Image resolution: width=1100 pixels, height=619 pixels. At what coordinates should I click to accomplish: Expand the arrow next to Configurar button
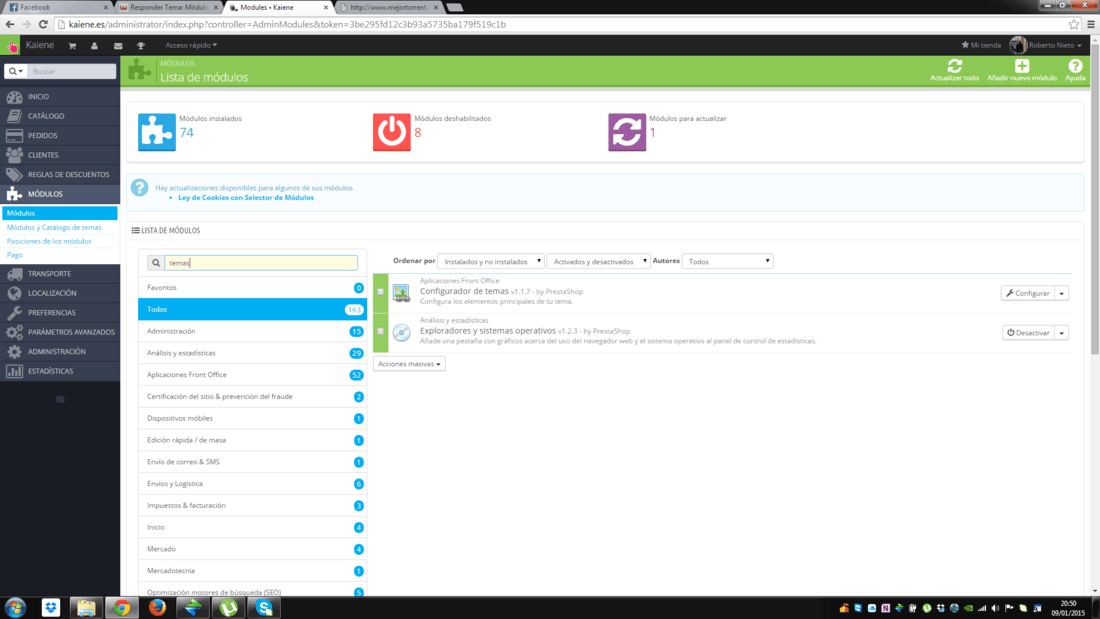1061,293
